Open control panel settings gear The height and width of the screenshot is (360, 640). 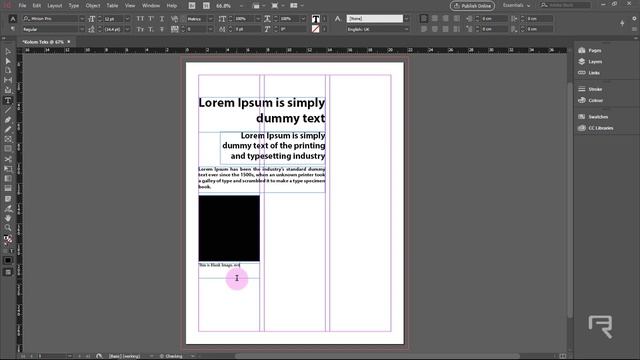click(x=634, y=19)
